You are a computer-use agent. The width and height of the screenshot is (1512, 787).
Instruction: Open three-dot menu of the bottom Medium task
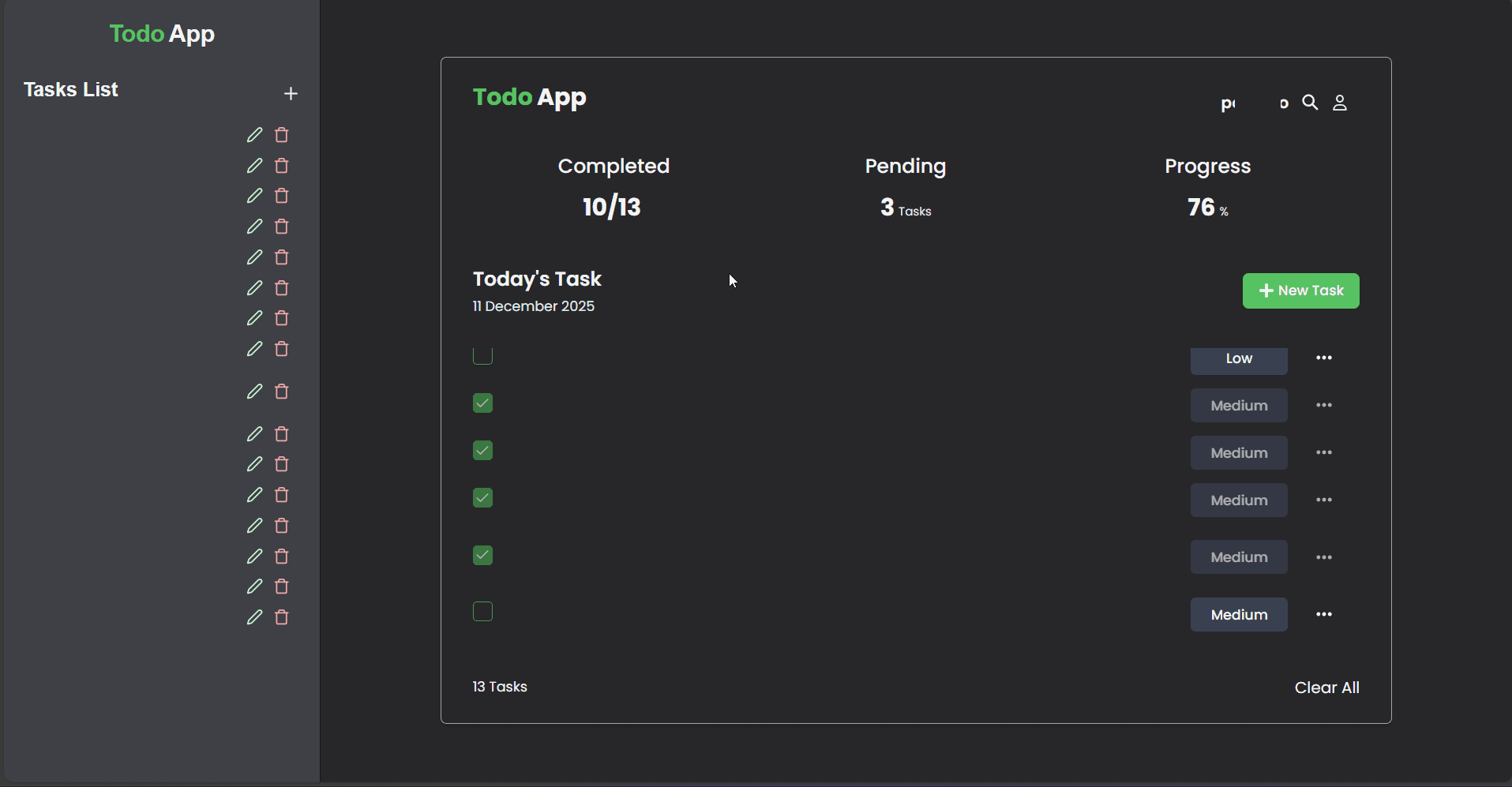1324,614
